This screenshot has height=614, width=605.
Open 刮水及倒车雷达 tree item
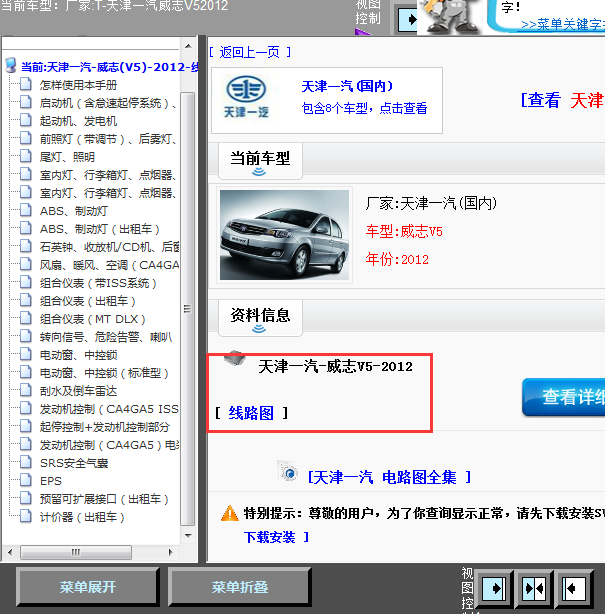pyautogui.click(x=78, y=391)
